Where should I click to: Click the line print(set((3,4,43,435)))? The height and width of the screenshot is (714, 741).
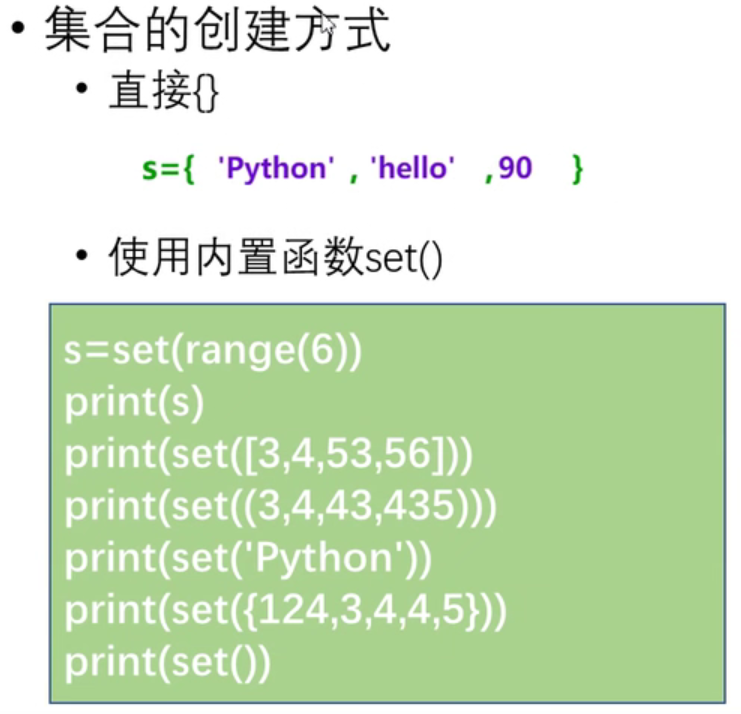pyautogui.click(x=281, y=507)
